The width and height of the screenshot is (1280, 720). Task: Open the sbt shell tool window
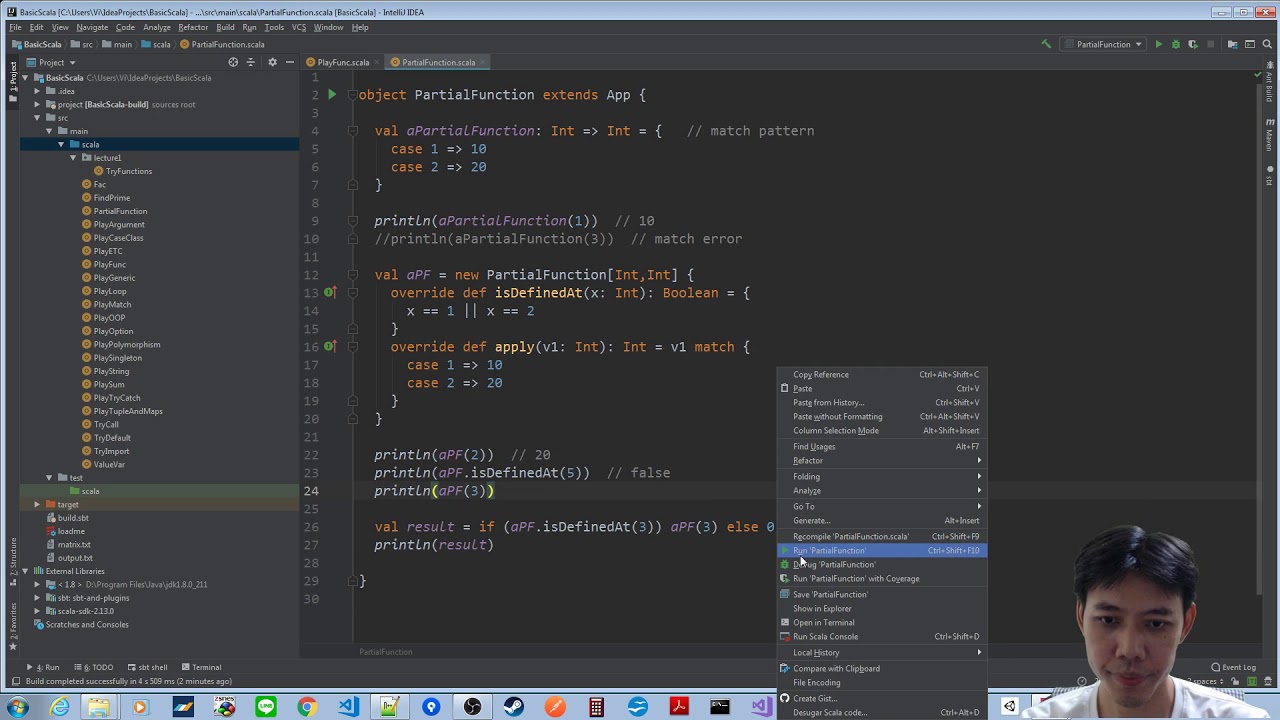point(147,667)
